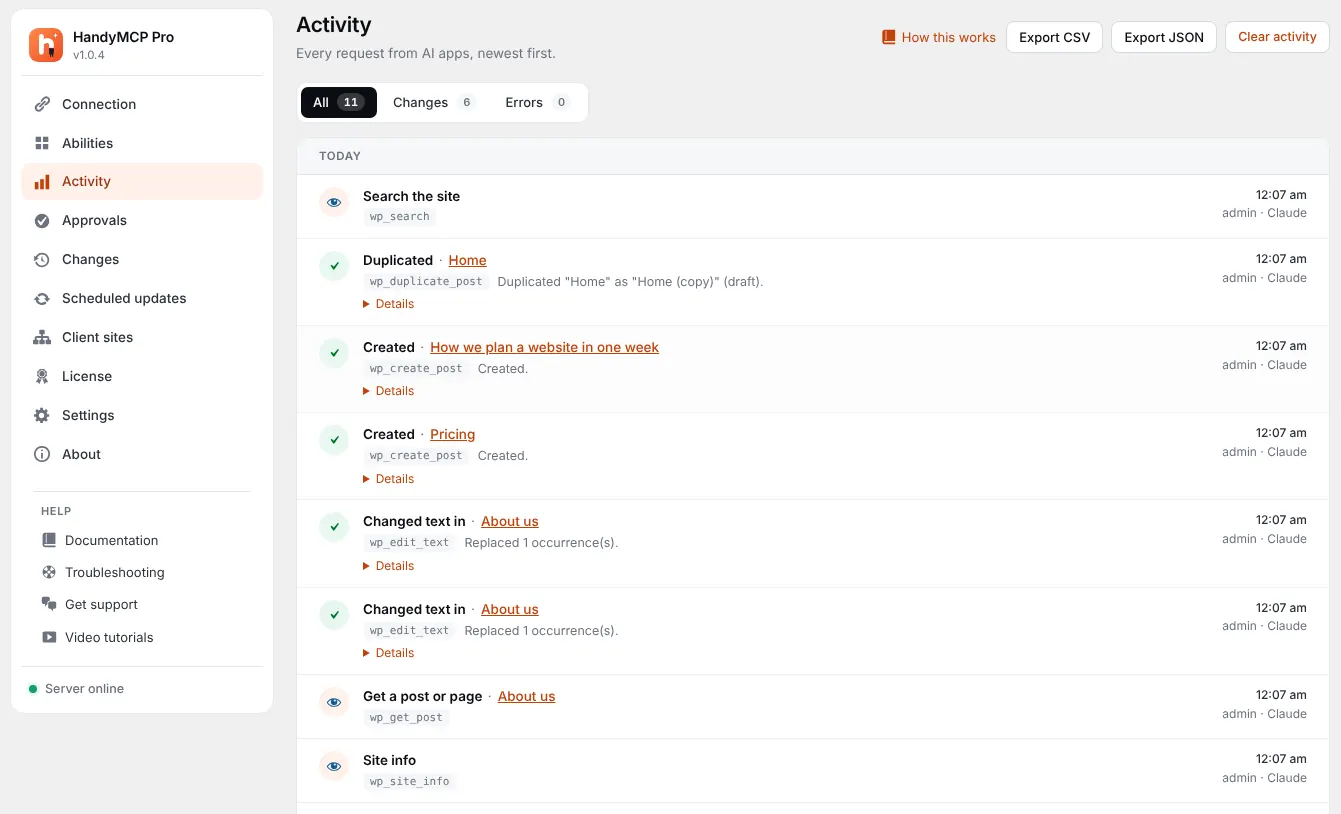Viewport: 1341px width, 814px height.
Task: Expand Details under Created How we plan
Action: click(389, 391)
